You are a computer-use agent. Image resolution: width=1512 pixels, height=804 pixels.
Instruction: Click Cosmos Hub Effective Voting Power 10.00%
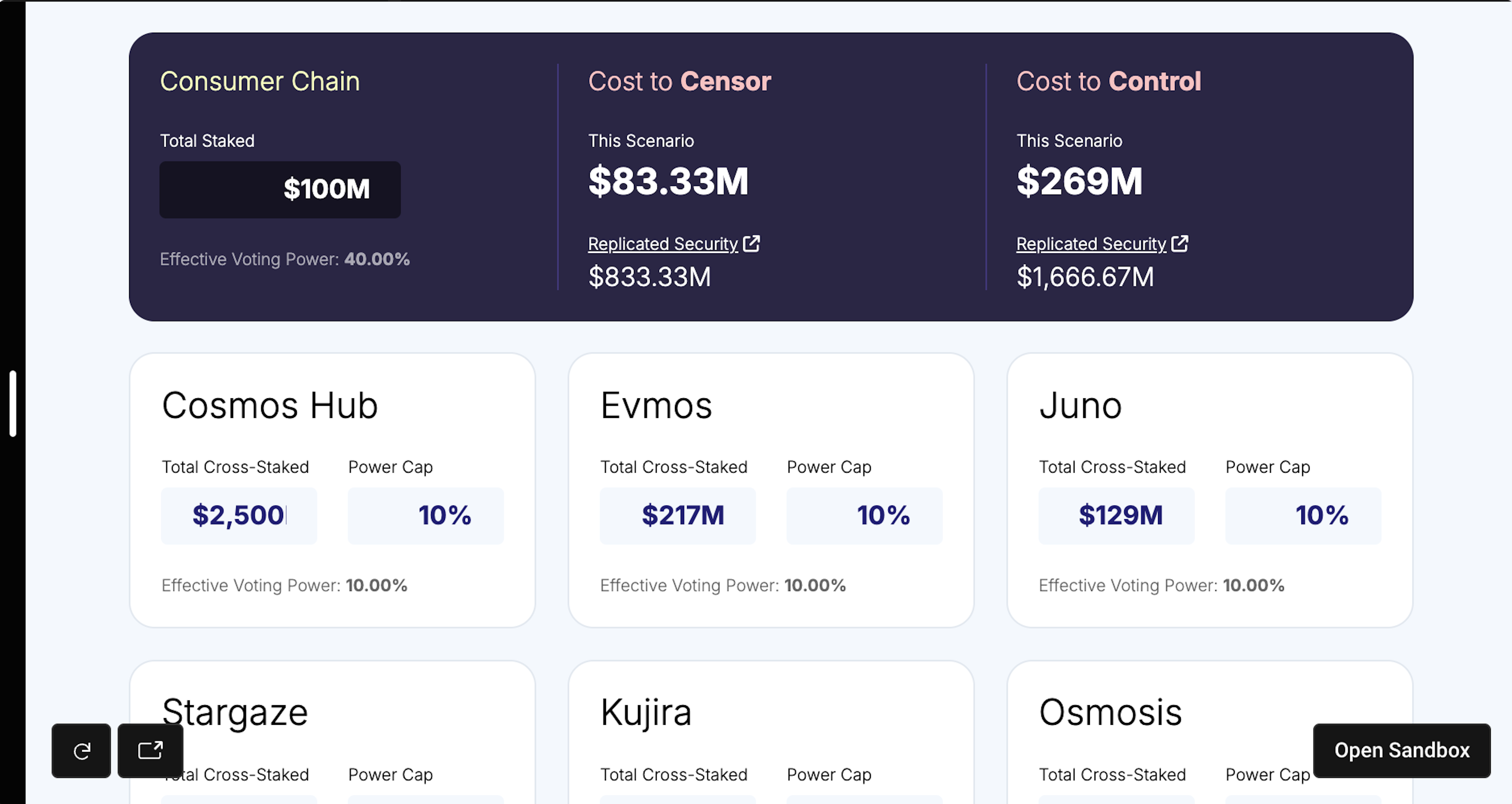(x=284, y=585)
